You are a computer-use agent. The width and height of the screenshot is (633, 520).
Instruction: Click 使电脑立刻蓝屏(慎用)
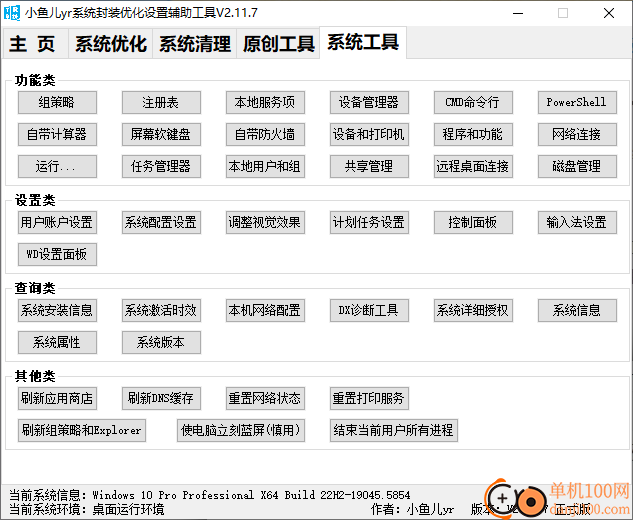pos(241,430)
